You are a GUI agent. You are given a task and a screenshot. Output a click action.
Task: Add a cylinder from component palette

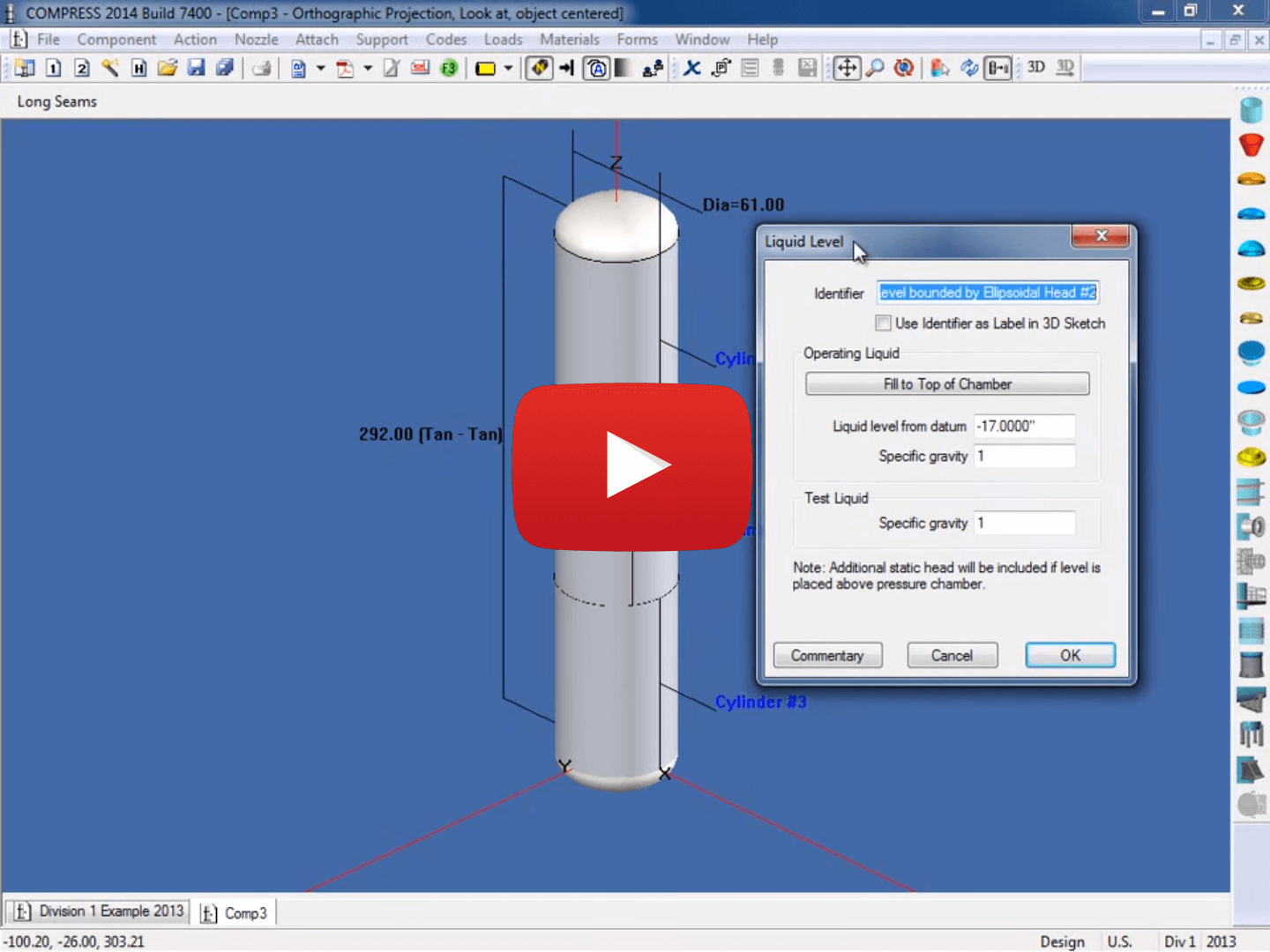(1251, 110)
